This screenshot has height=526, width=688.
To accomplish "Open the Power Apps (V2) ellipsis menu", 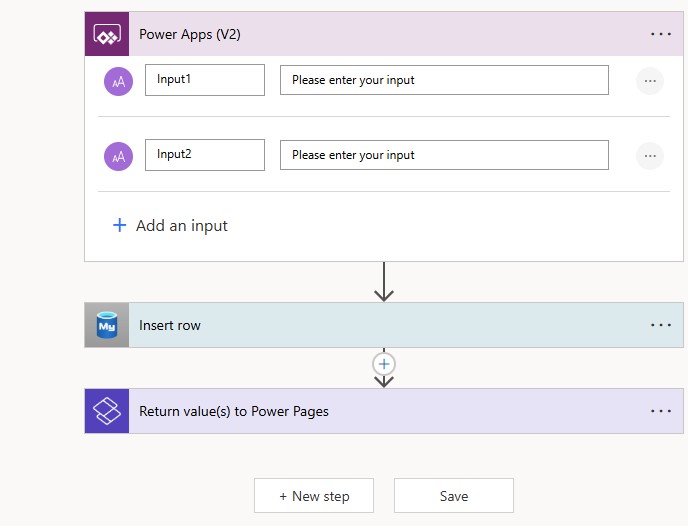I will [661, 34].
